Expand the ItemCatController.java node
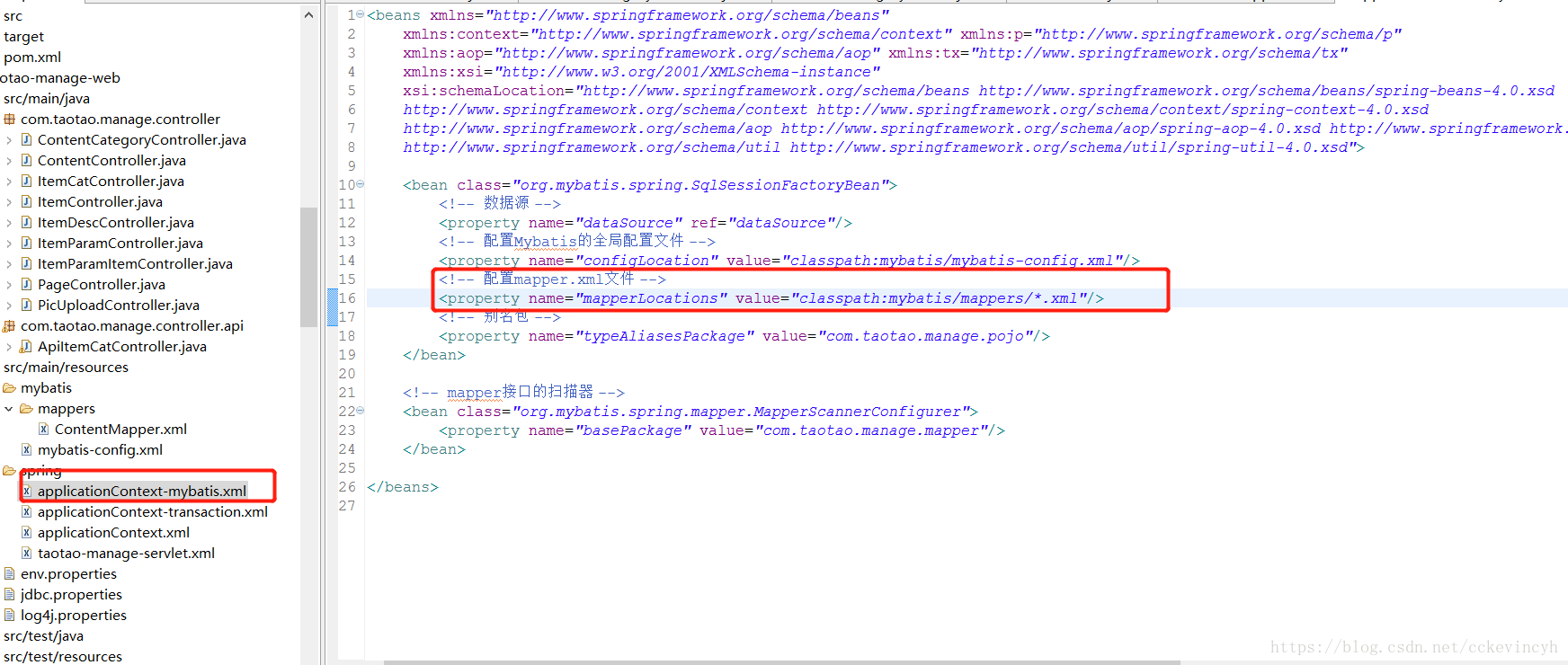1568x665 pixels. [9, 182]
